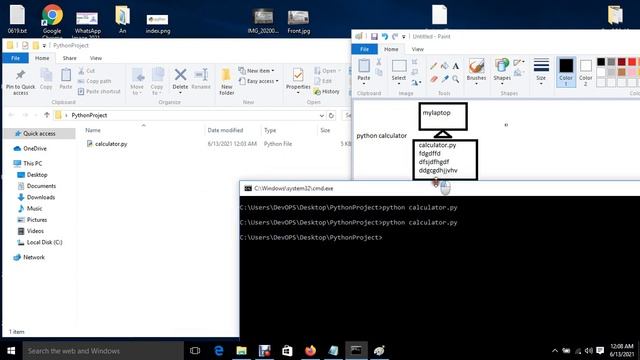The width and height of the screenshot is (640, 360).
Task: Click the taskbar search box
Action: click(103, 351)
